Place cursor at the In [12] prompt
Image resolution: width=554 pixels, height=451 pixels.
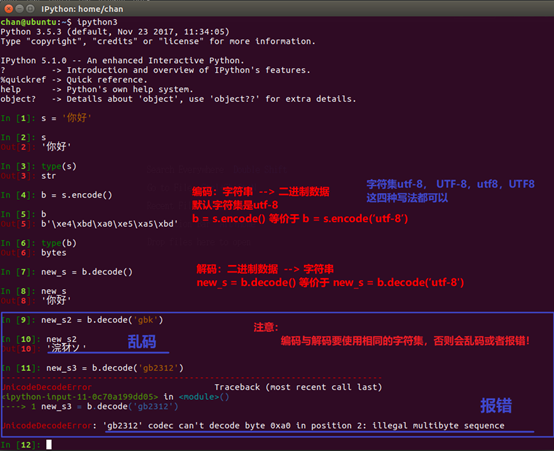[x=49, y=445]
